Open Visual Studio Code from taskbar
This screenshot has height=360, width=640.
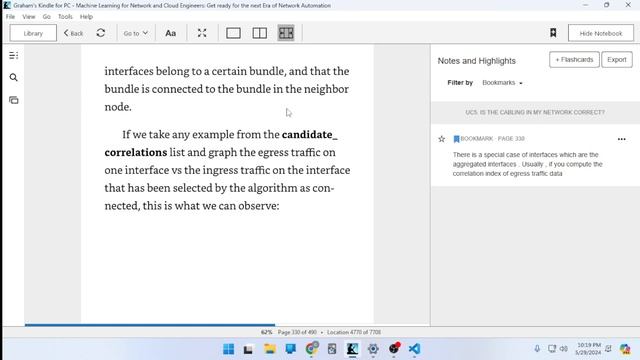click(x=414, y=349)
